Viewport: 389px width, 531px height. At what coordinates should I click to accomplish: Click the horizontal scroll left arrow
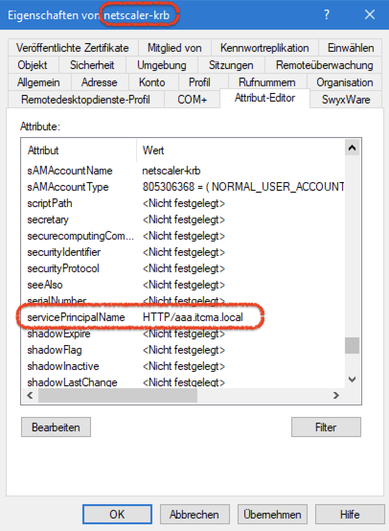30,396
